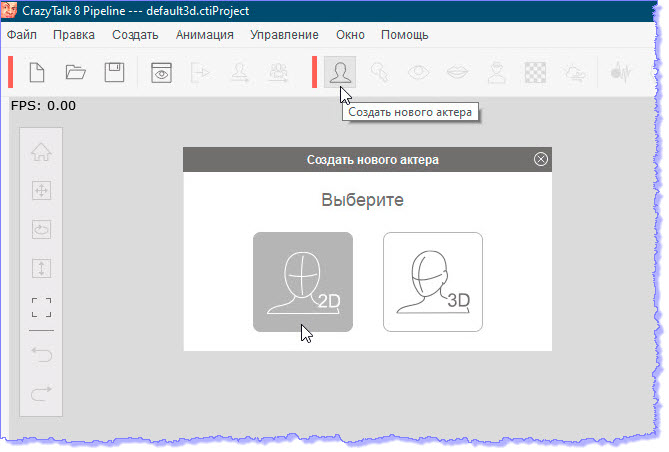This screenshot has height=452, width=669.
Task: Click the Home view icon in the side panel
Action: (41, 152)
